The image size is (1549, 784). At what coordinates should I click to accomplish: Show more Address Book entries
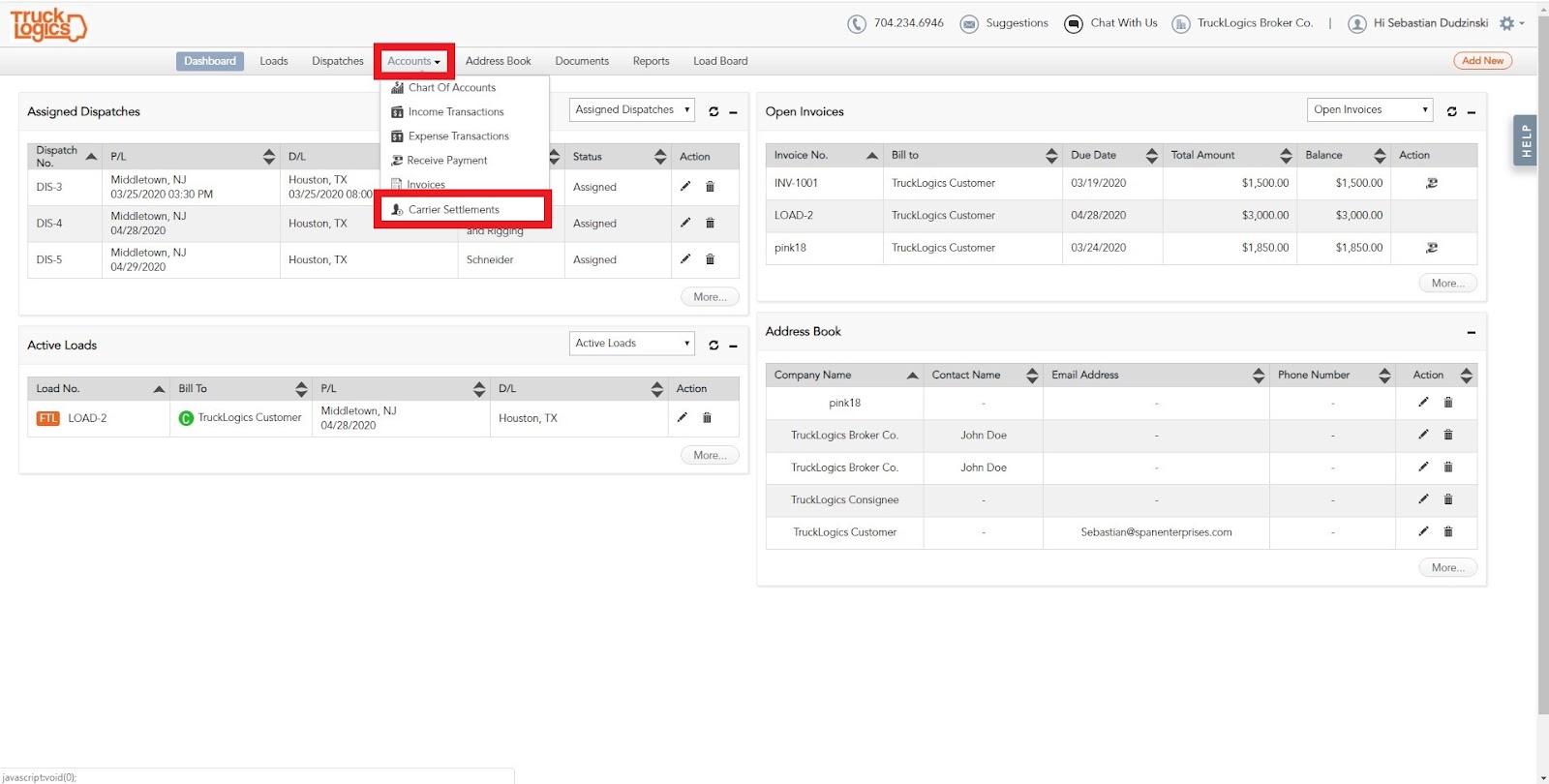(x=1448, y=568)
